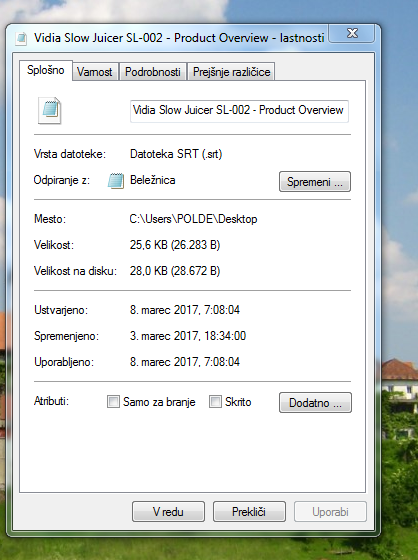This screenshot has height=560, width=418.
Task: Close the lastnosti dialog with the X
Action: [x=352, y=34]
